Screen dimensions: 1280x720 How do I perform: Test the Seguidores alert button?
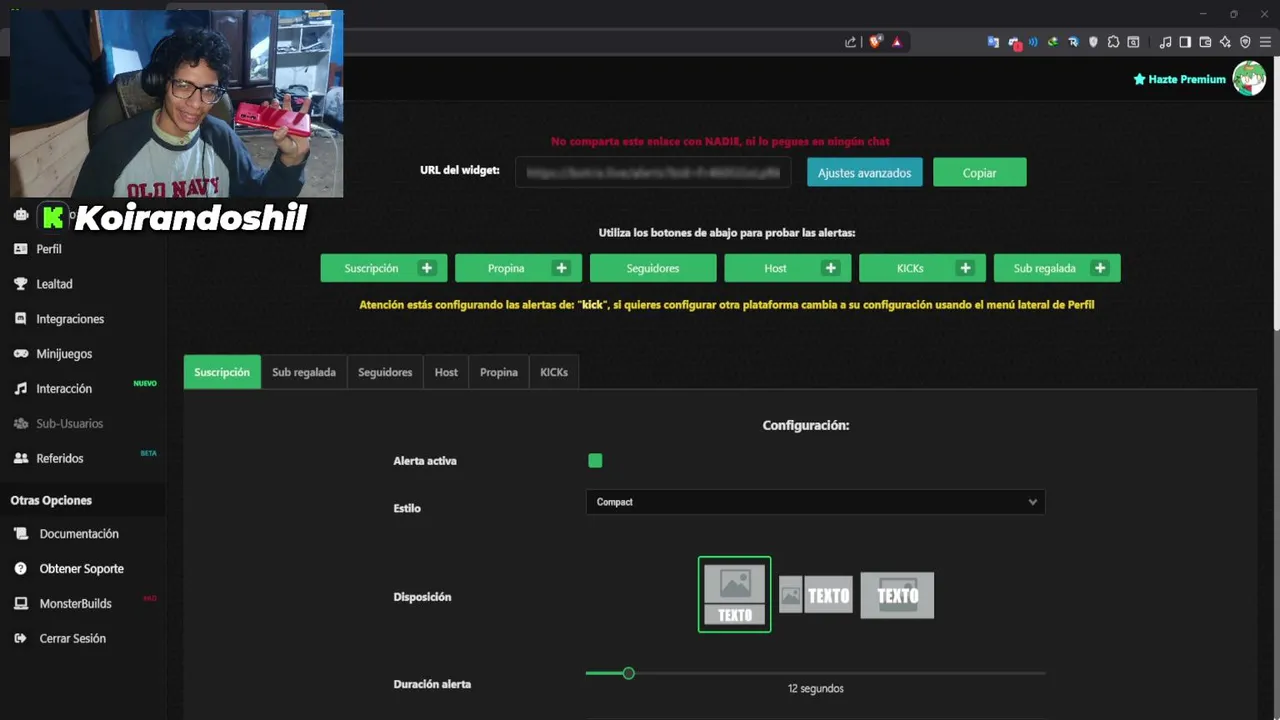[653, 268]
